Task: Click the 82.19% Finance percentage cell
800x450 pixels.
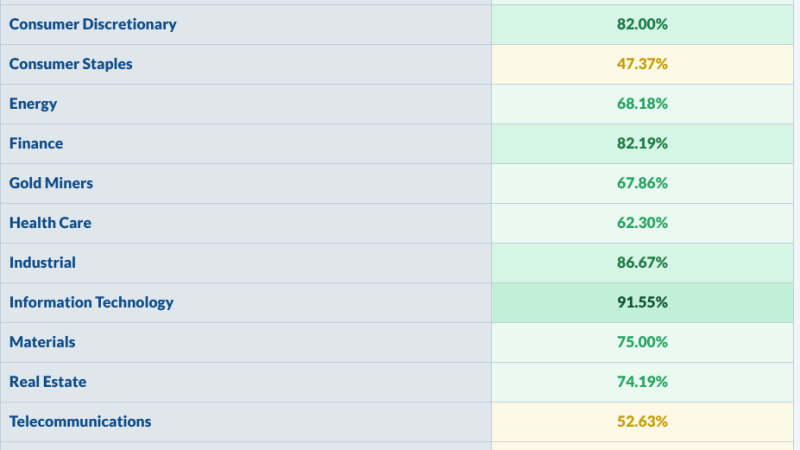Action: coord(642,144)
